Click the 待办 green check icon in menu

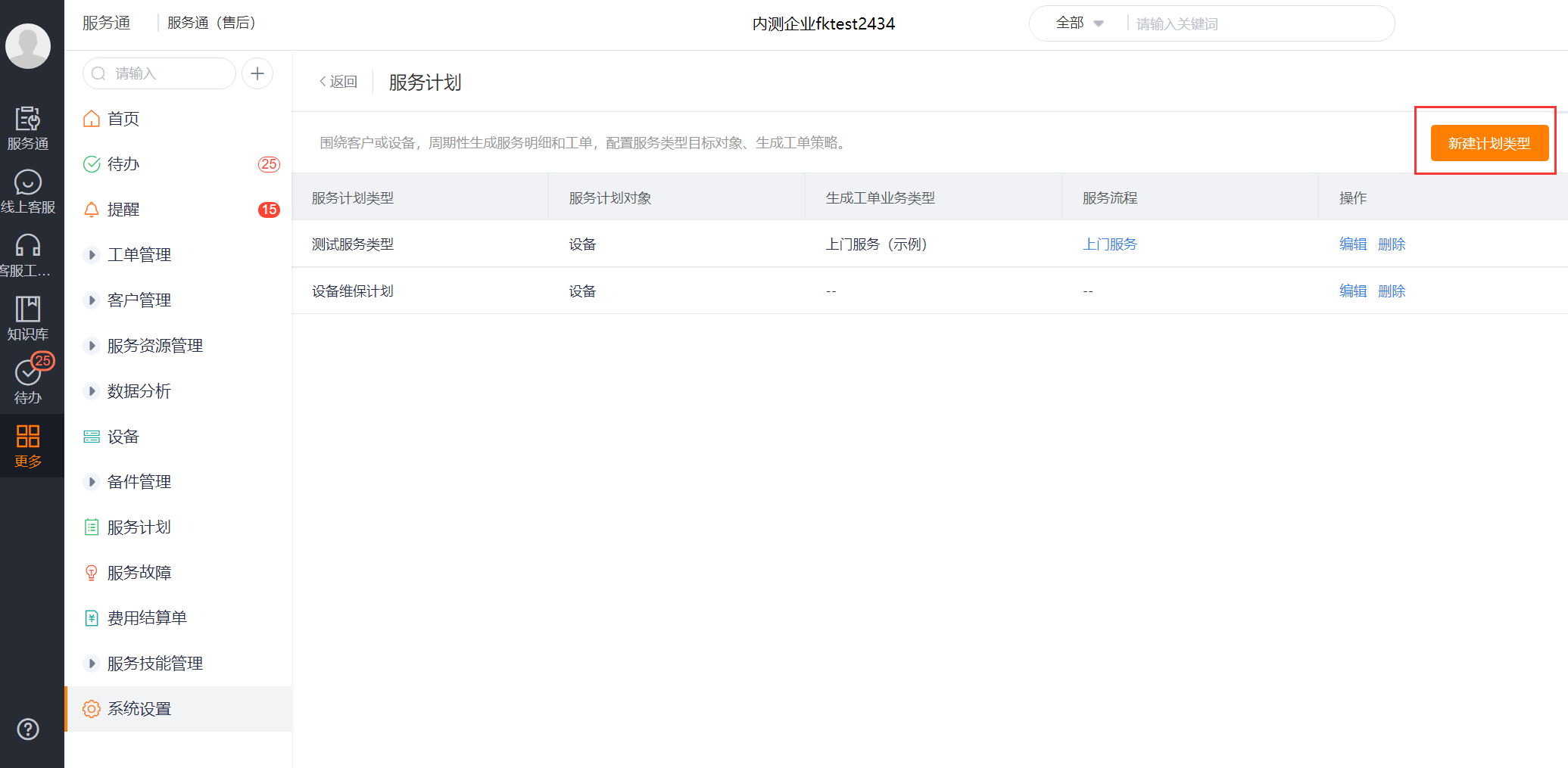click(92, 164)
